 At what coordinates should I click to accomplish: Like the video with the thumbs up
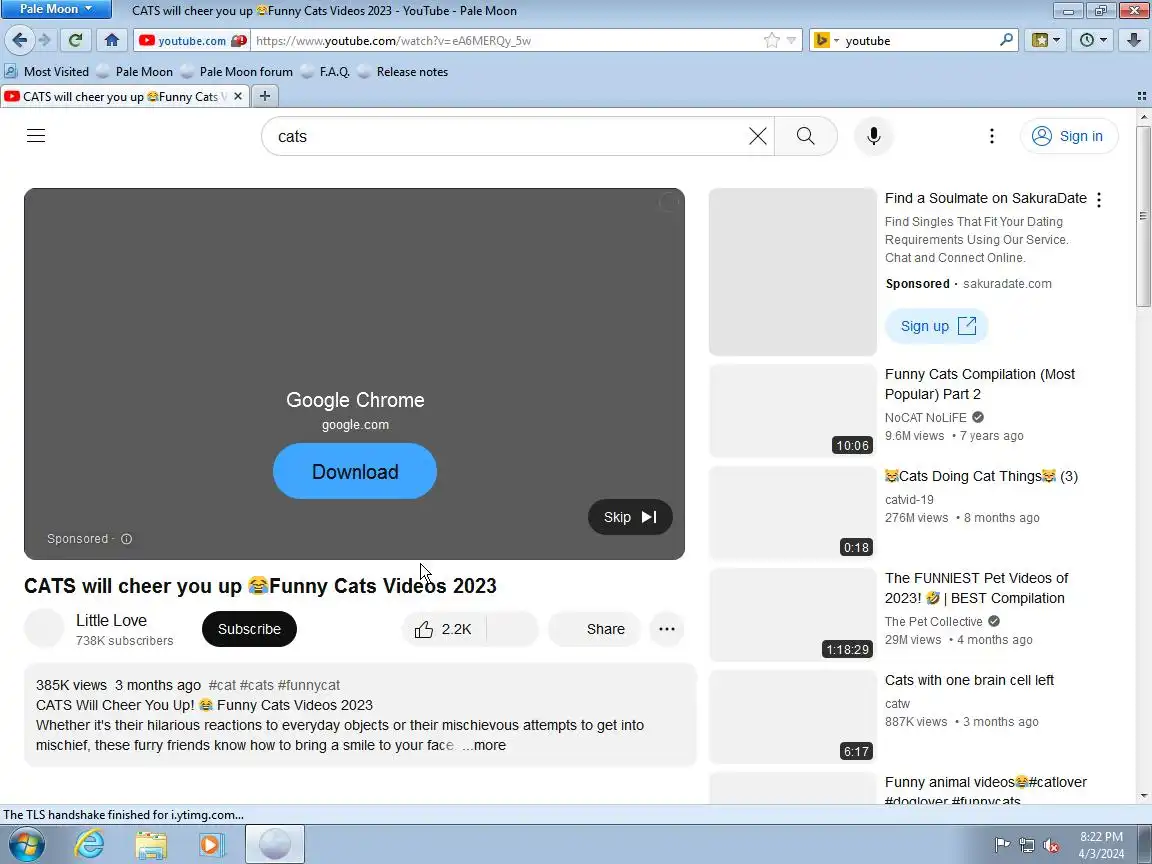[443, 629]
